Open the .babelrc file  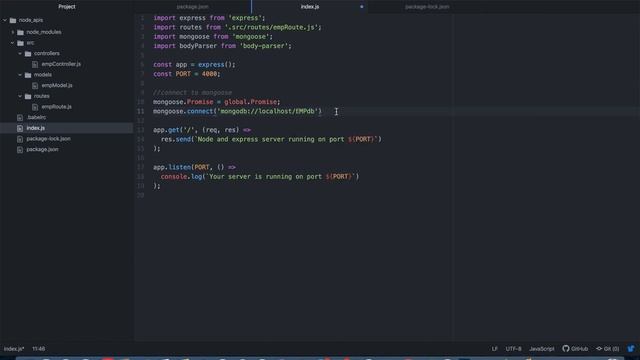click(36, 117)
